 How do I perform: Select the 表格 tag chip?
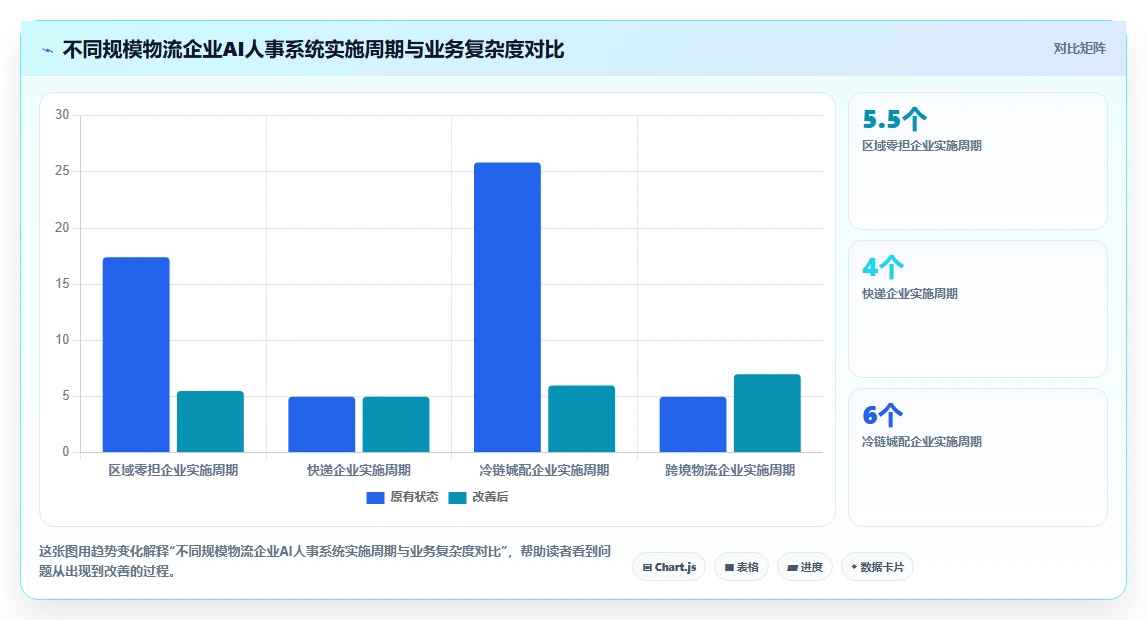741,567
